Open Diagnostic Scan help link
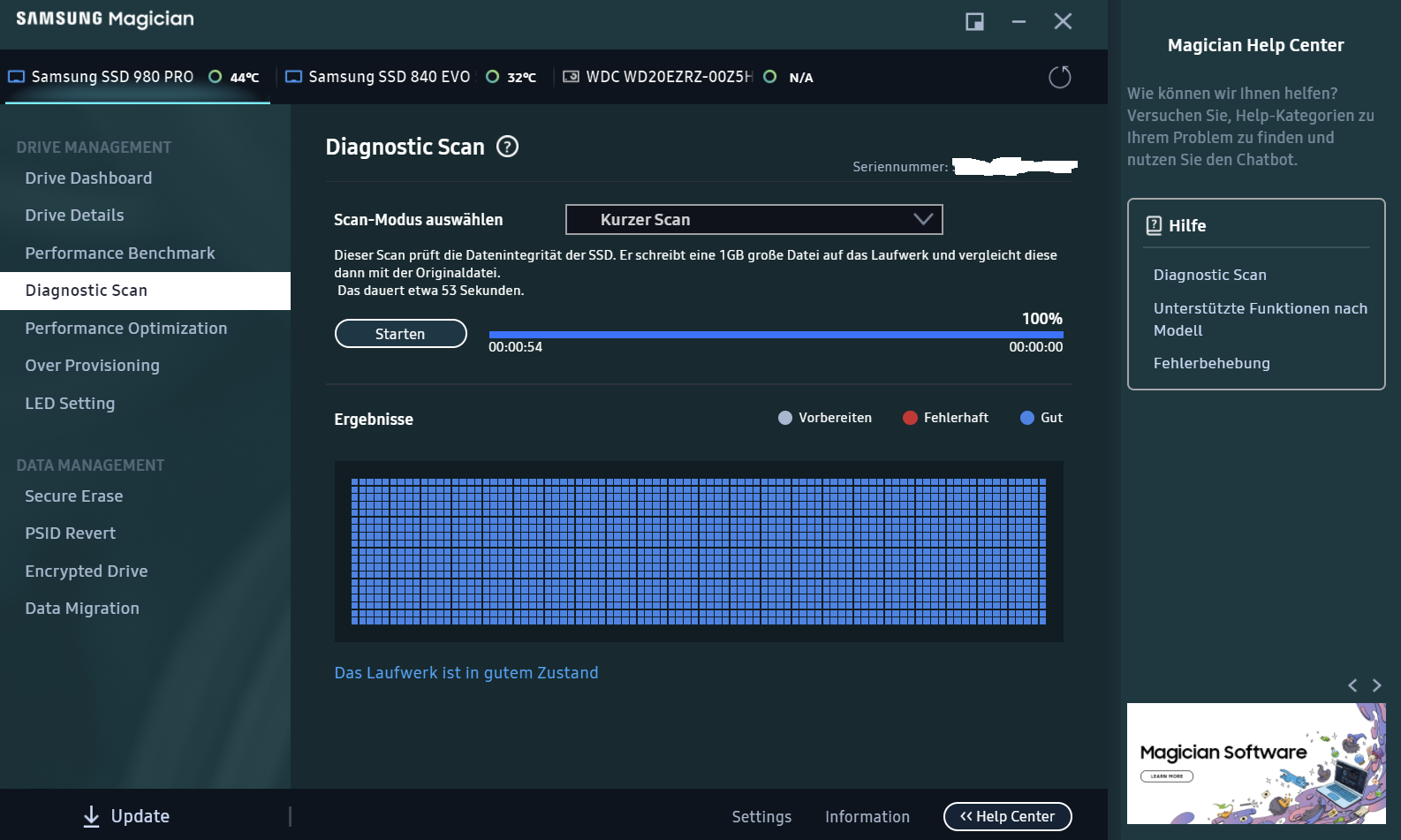This screenshot has height=840, width=1401. pyautogui.click(x=1210, y=275)
